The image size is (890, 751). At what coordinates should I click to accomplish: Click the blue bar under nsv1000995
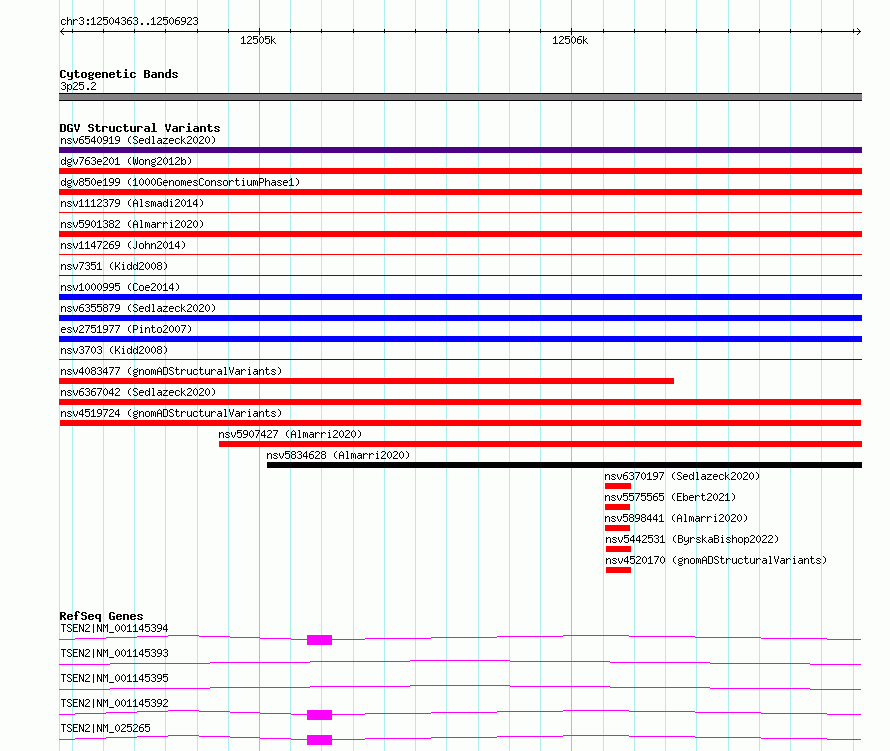coord(460,297)
